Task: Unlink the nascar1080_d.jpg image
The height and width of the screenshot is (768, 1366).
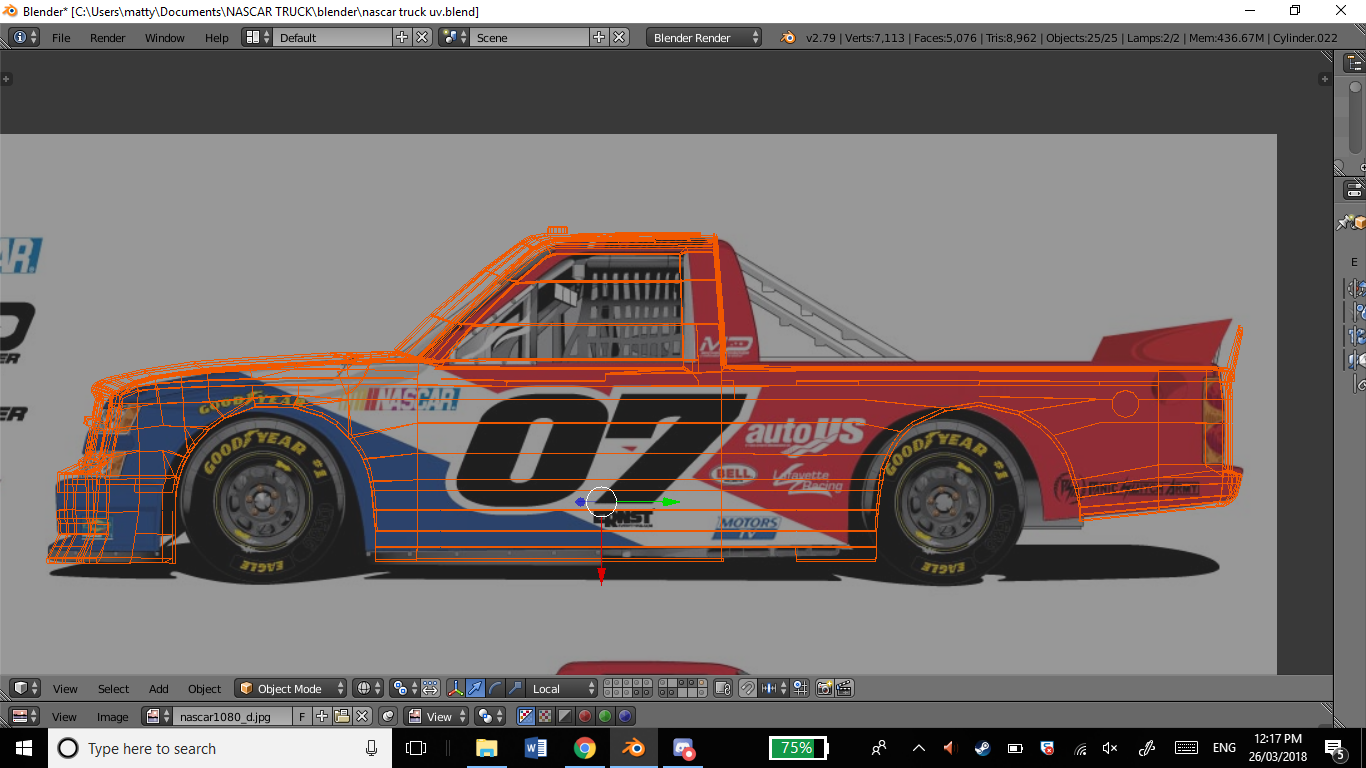Action: click(x=362, y=716)
